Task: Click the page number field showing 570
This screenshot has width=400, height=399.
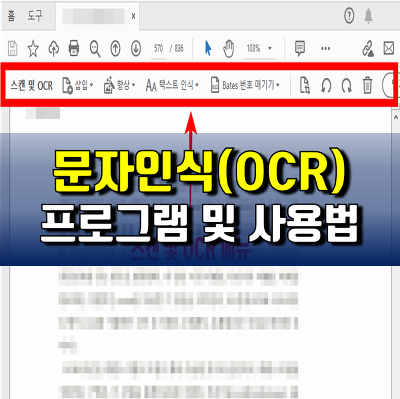Action: (159, 49)
